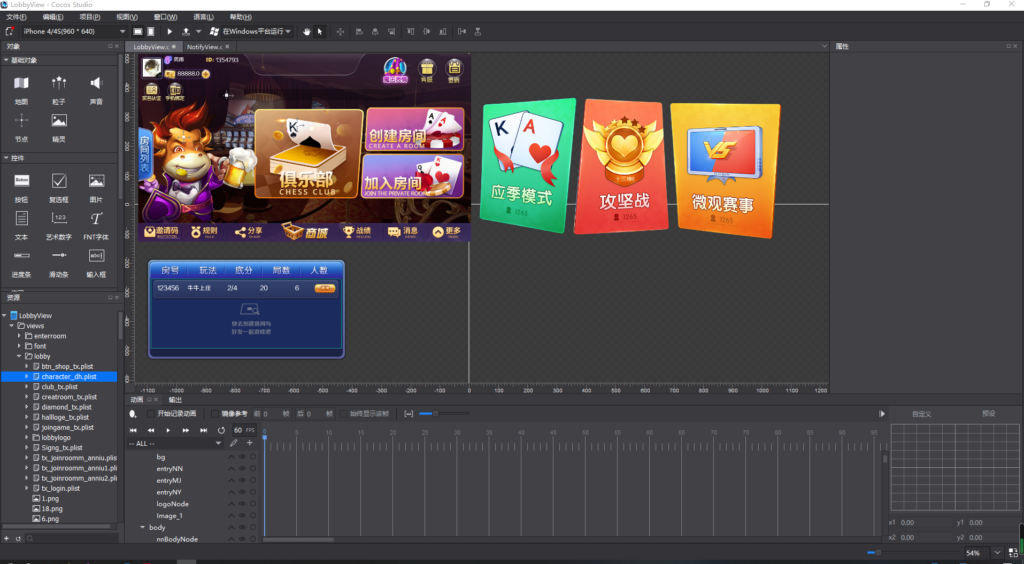Enable 开始记录动画 record animation checkbox
1024x564 pixels.
(151, 413)
